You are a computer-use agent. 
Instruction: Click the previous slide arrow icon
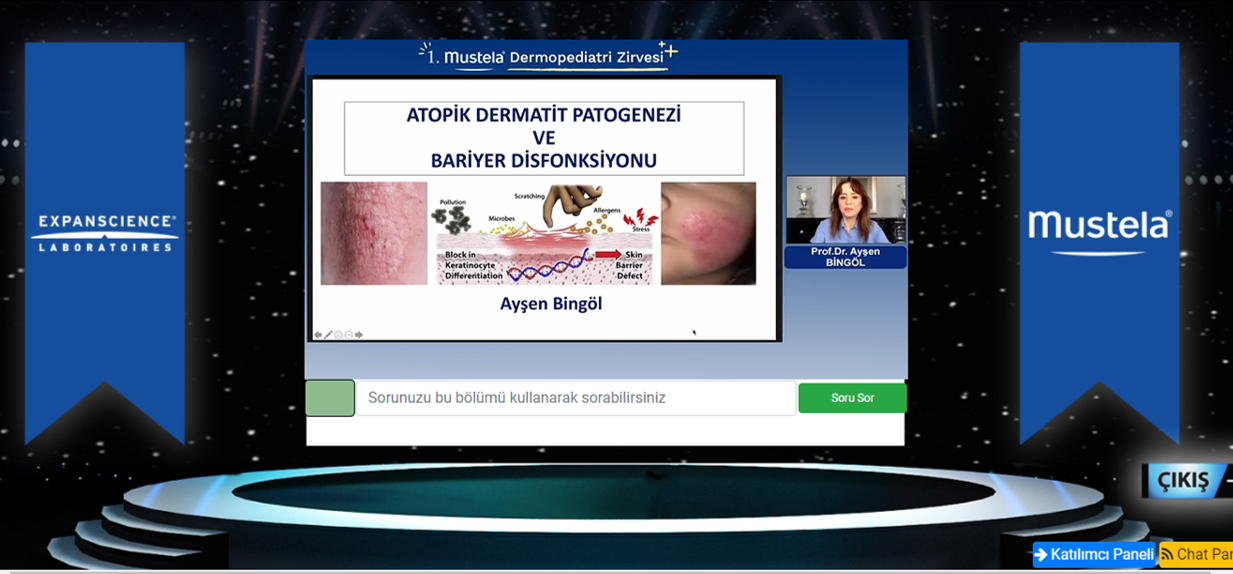318,335
